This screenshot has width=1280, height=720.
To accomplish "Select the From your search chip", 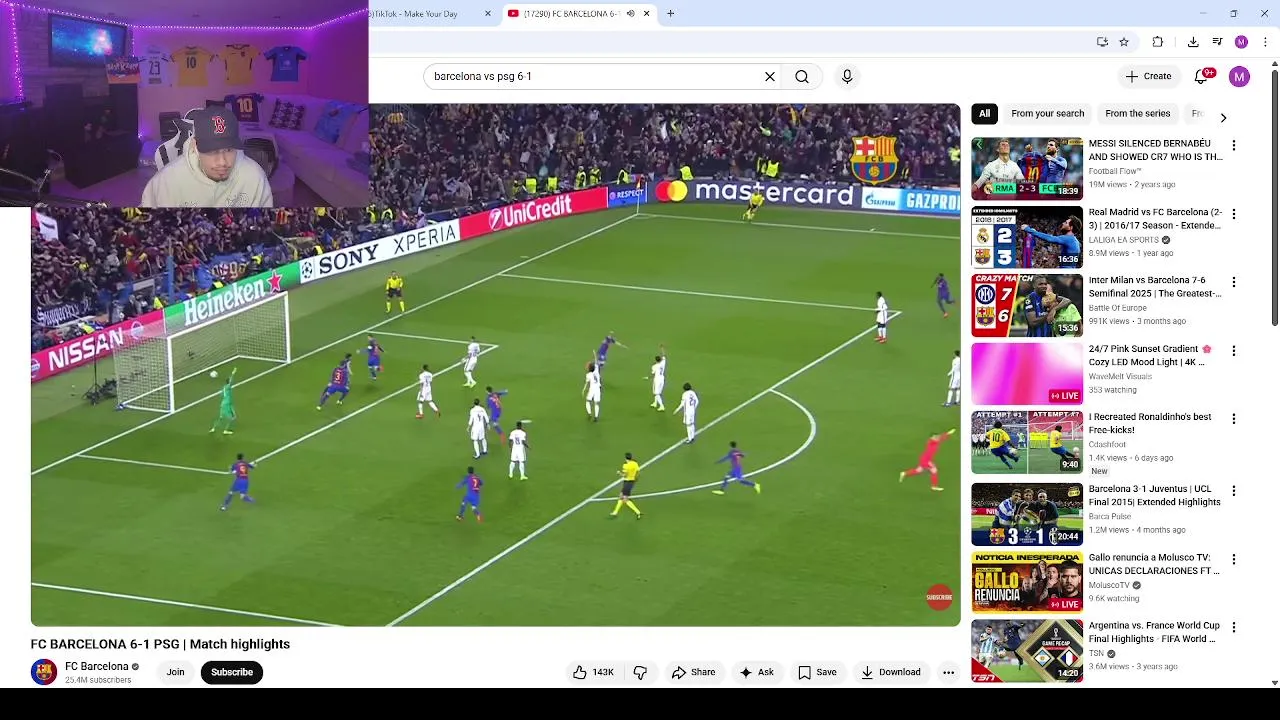I will coord(1047,114).
